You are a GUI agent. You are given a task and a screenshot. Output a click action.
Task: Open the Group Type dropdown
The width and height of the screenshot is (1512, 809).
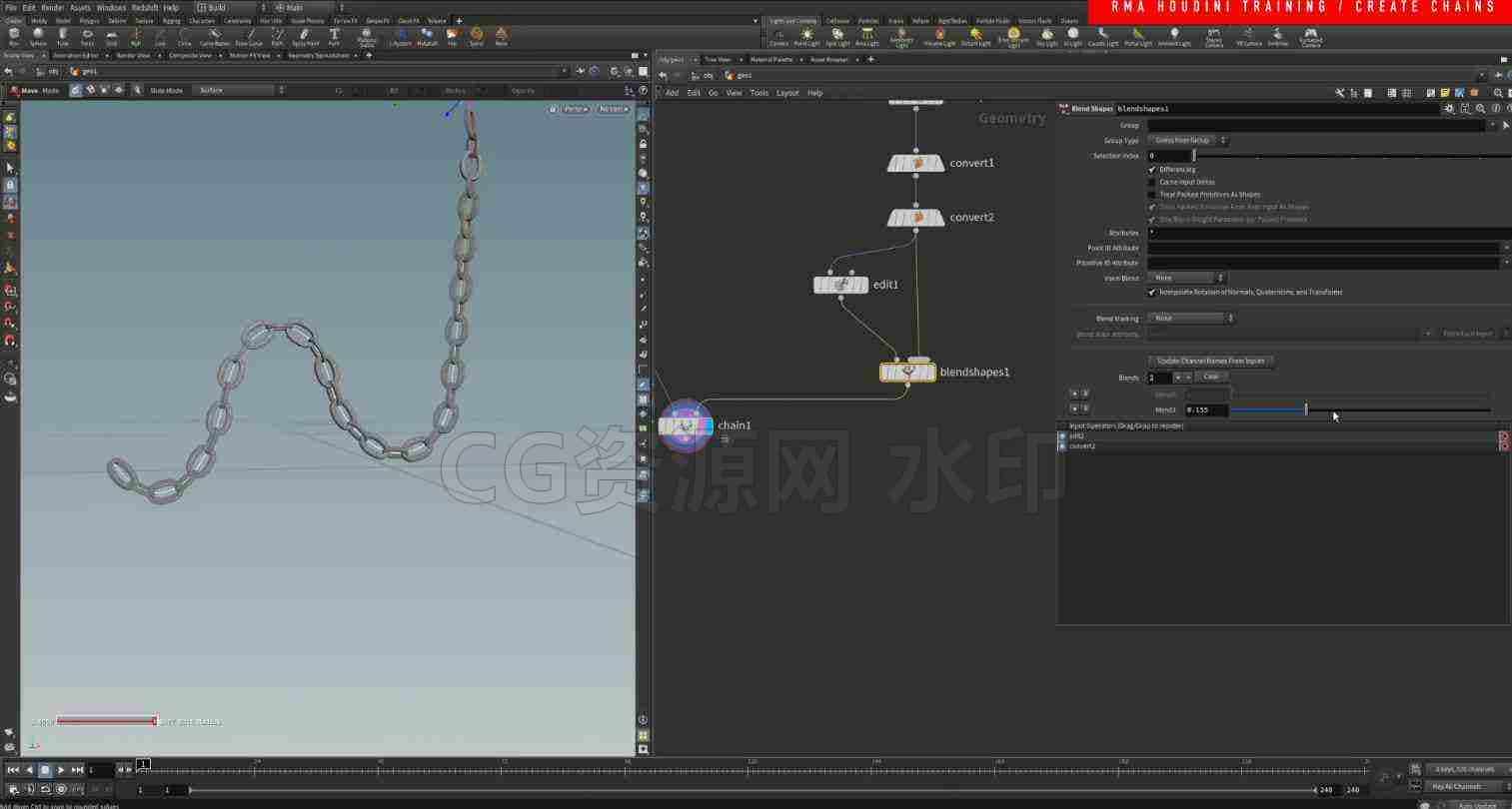pos(1187,141)
